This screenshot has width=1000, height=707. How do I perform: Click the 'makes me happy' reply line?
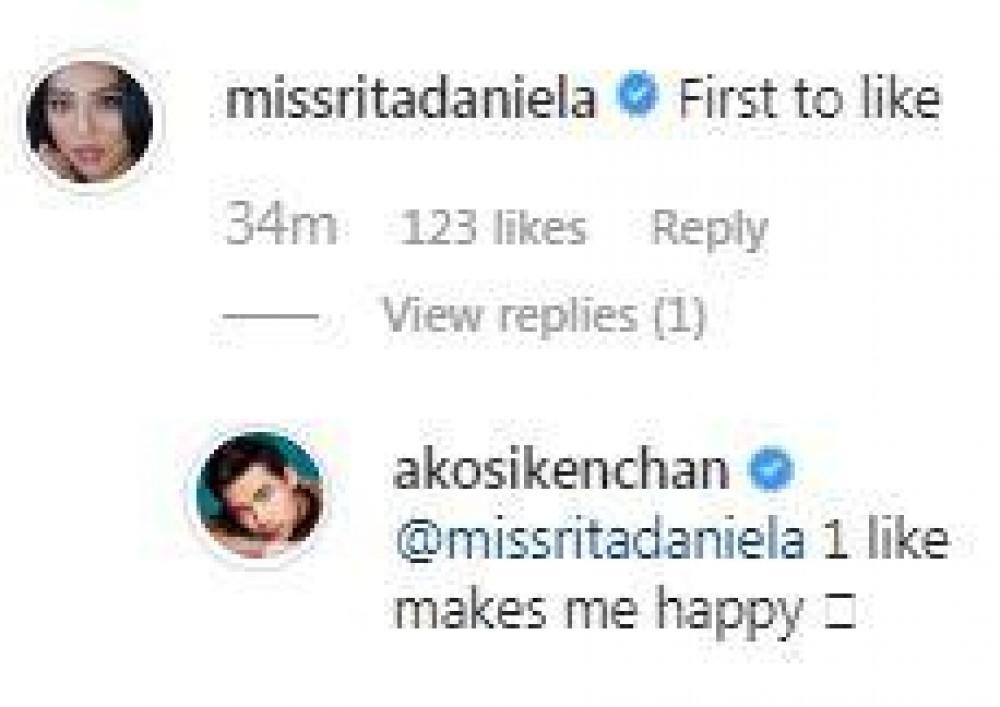[x=598, y=609]
